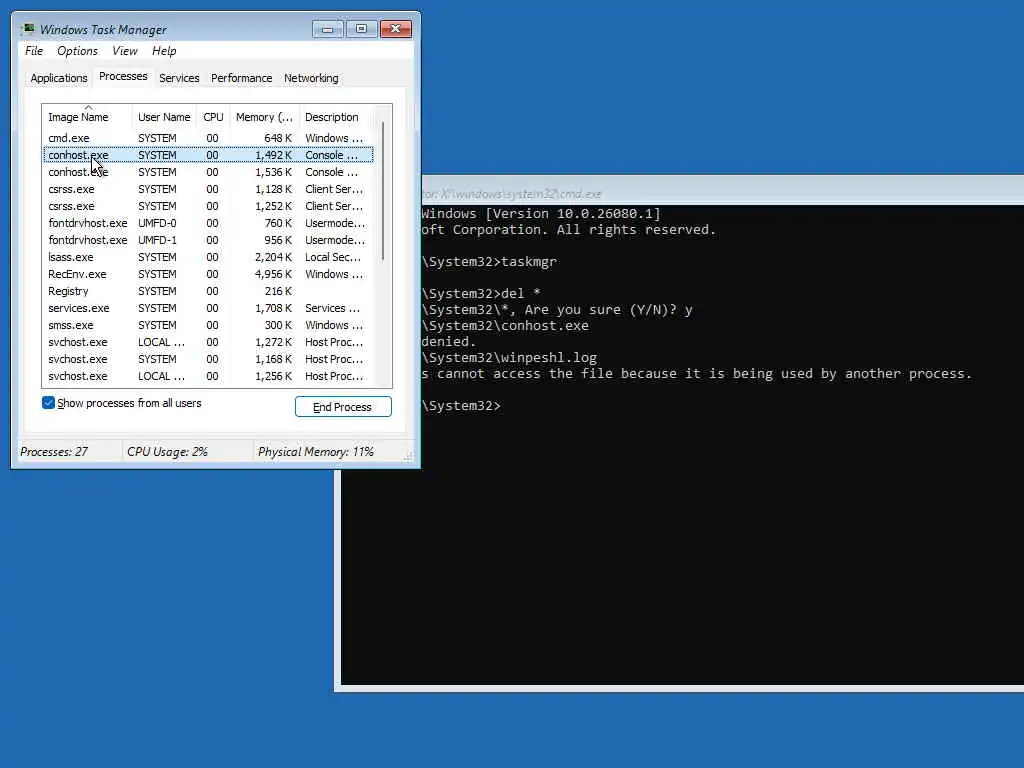Select the lsass.exe process row
This screenshot has height=768, width=1024.
[x=208, y=257]
